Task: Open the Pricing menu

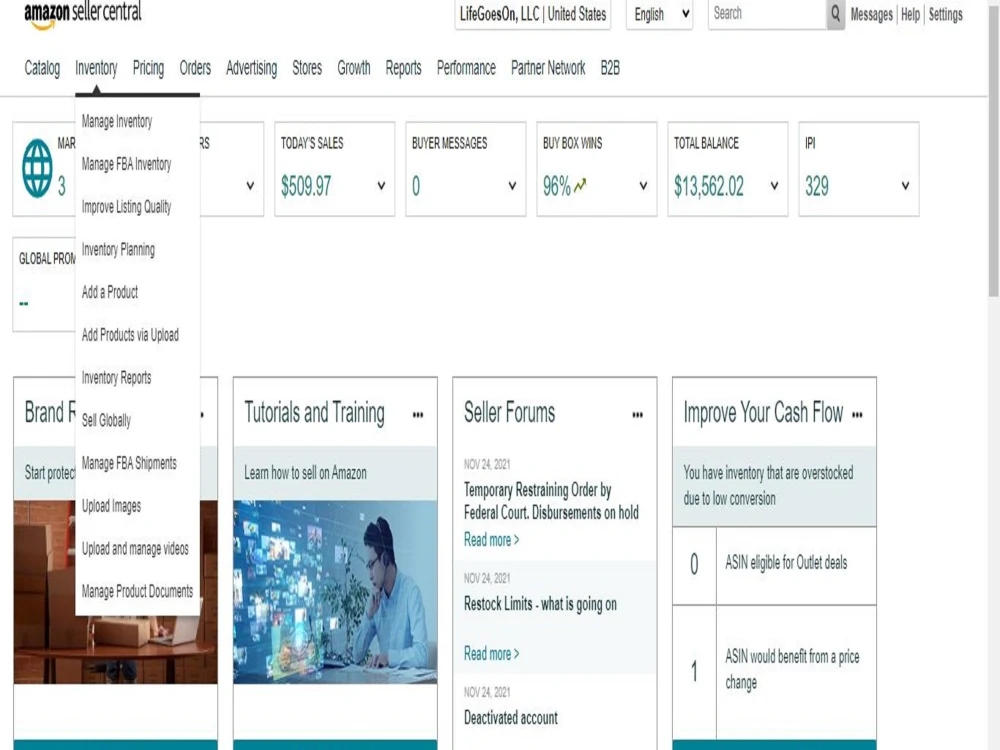Action: (x=148, y=68)
